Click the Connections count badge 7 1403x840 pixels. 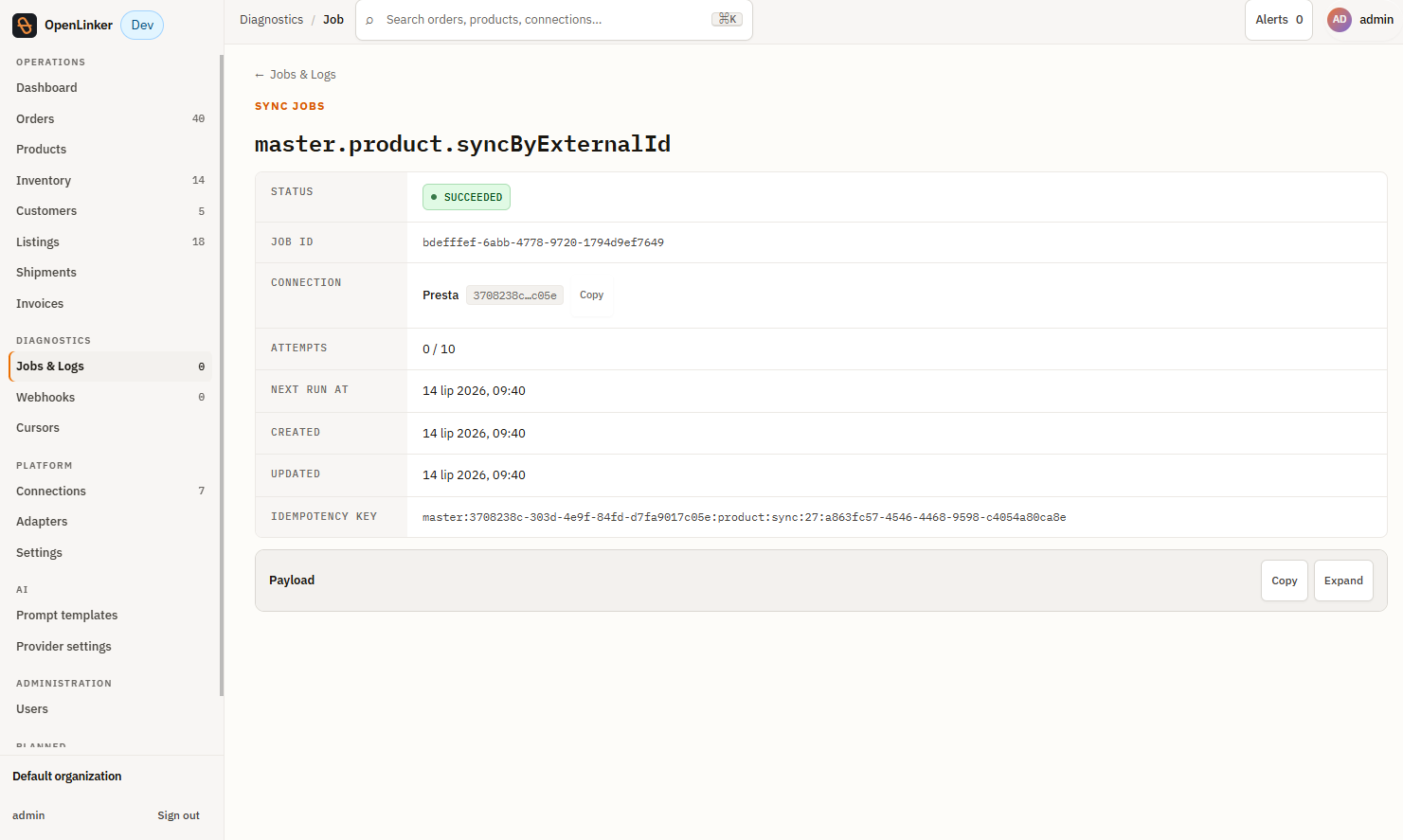201,491
